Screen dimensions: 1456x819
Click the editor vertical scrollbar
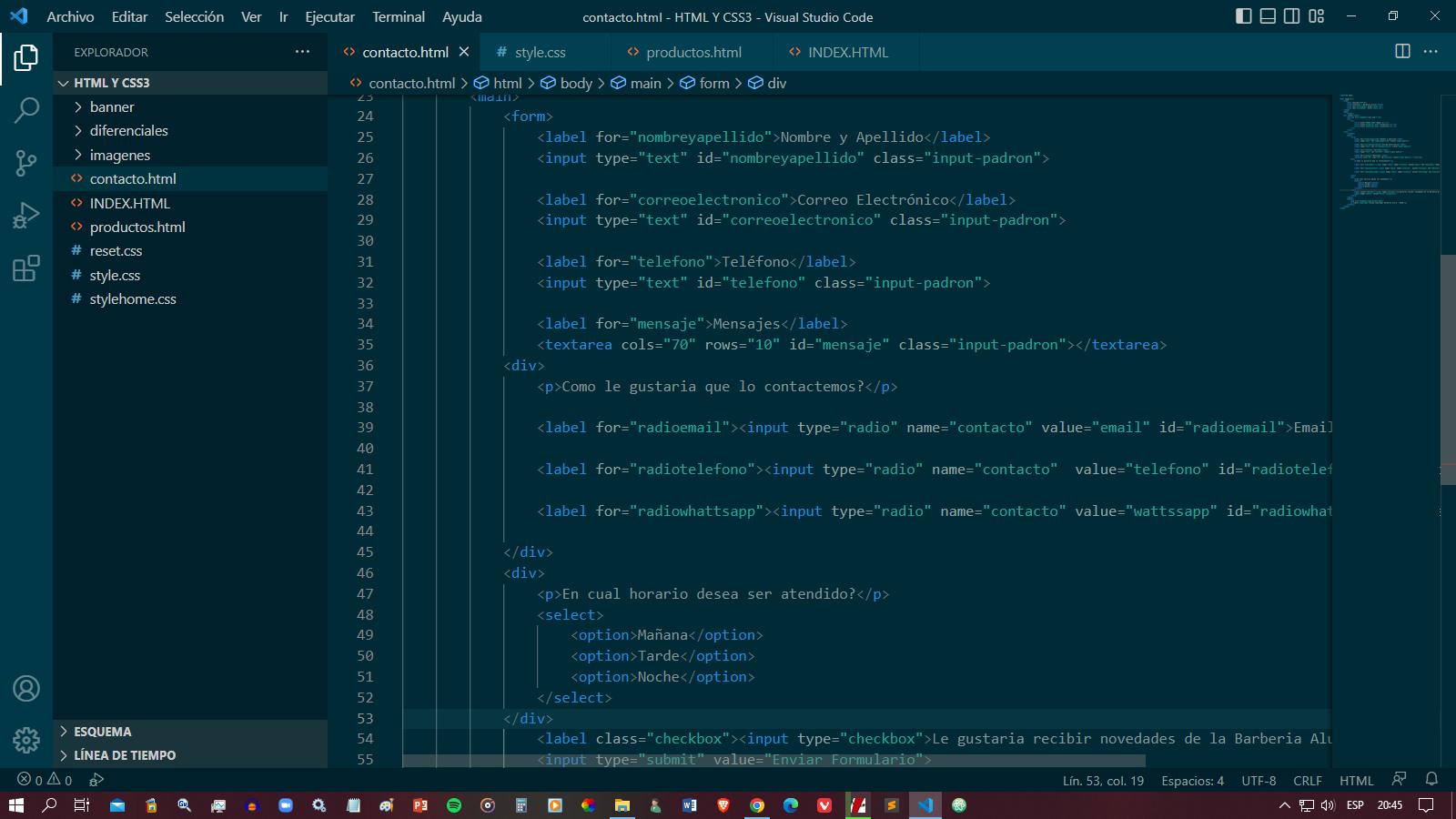(1448, 370)
